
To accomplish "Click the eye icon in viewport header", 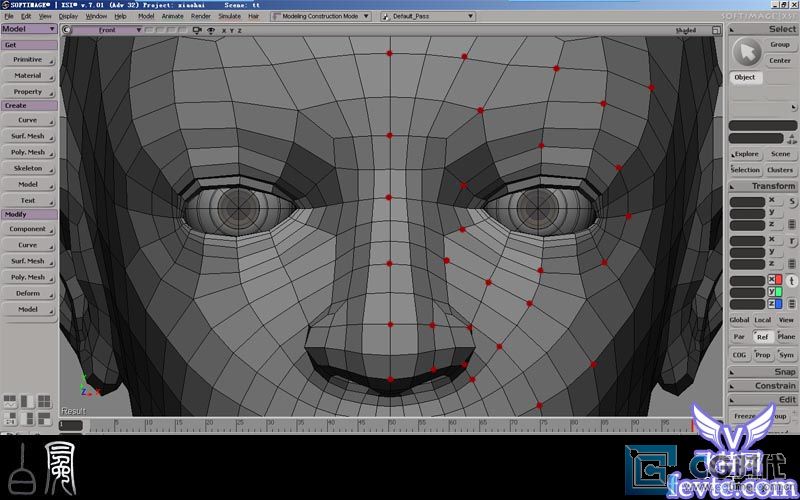I will coord(210,30).
